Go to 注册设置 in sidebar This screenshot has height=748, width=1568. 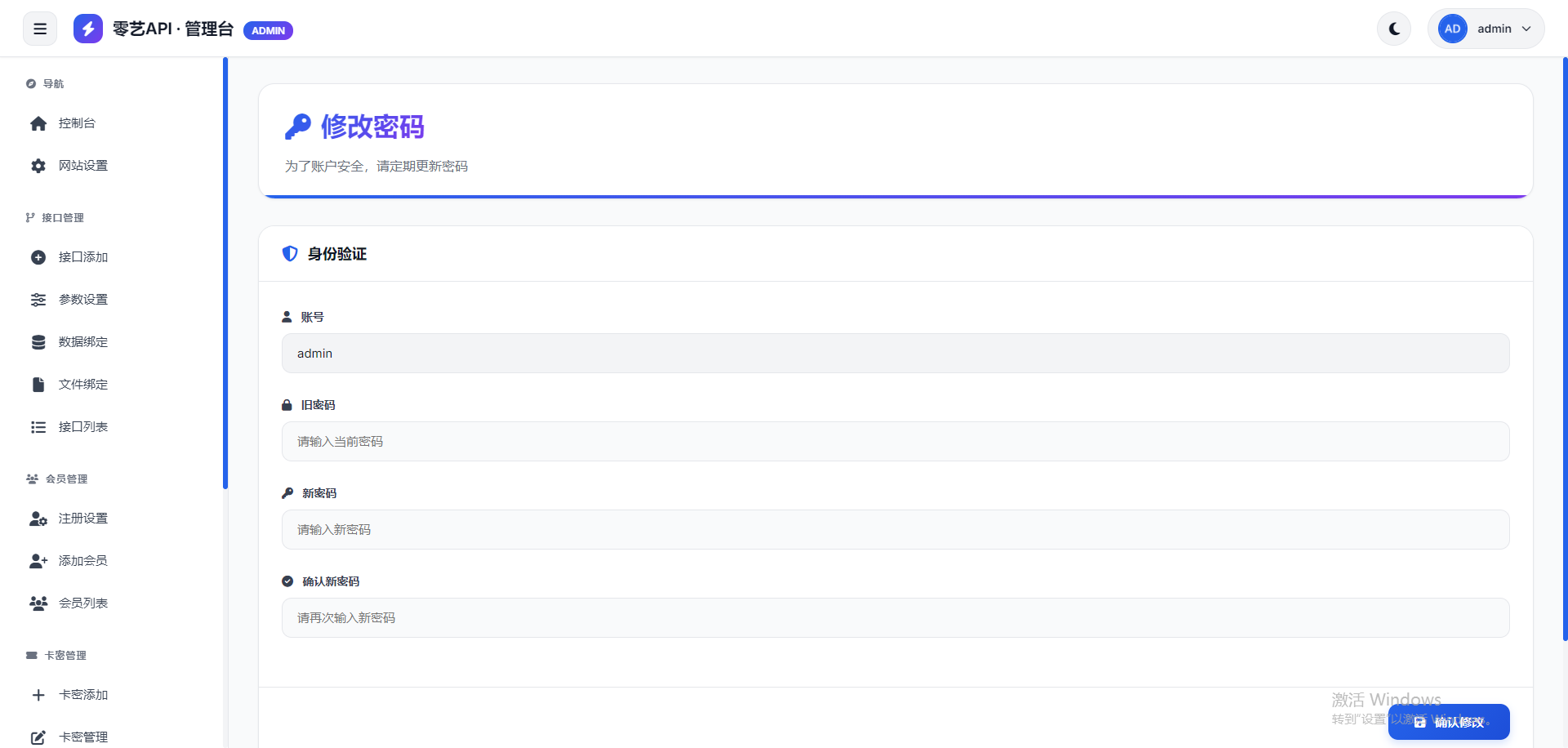coord(82,519)
